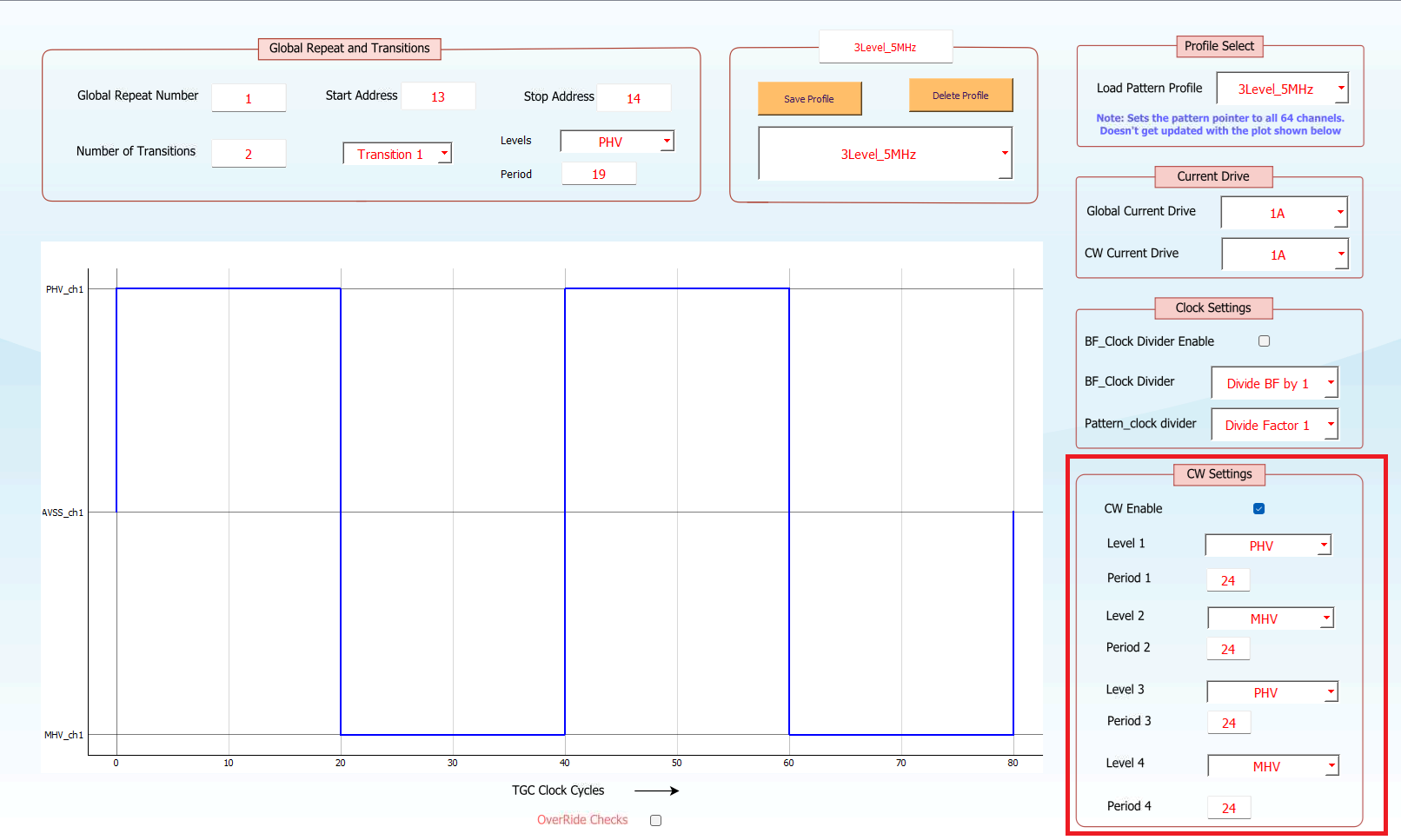The image size is (1401, 840).
Task: Open the Load Pattern Profile dropdown
Action: pyautogui.click(x=1282, y=89)
